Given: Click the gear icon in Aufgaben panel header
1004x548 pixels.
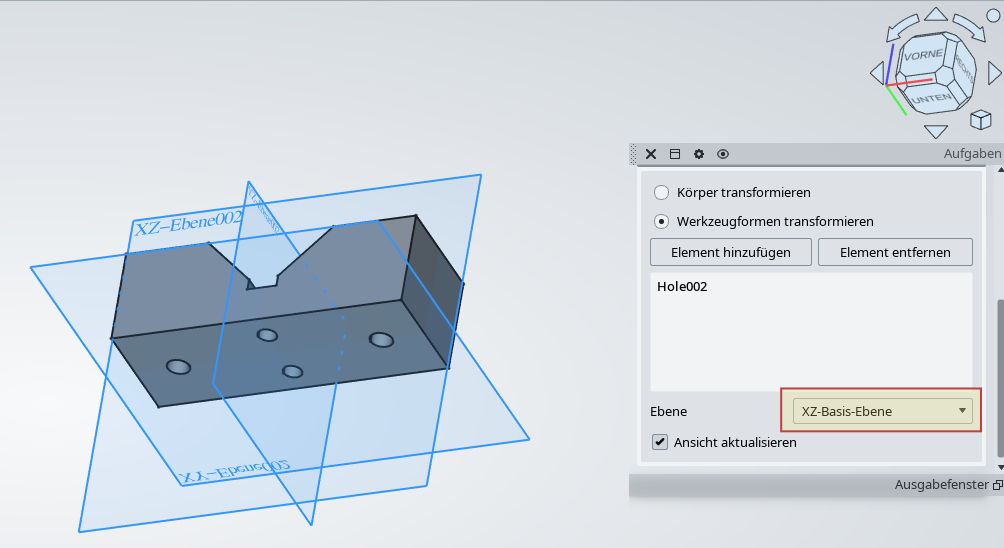Looking at the screenshot, I should [699, 154].
